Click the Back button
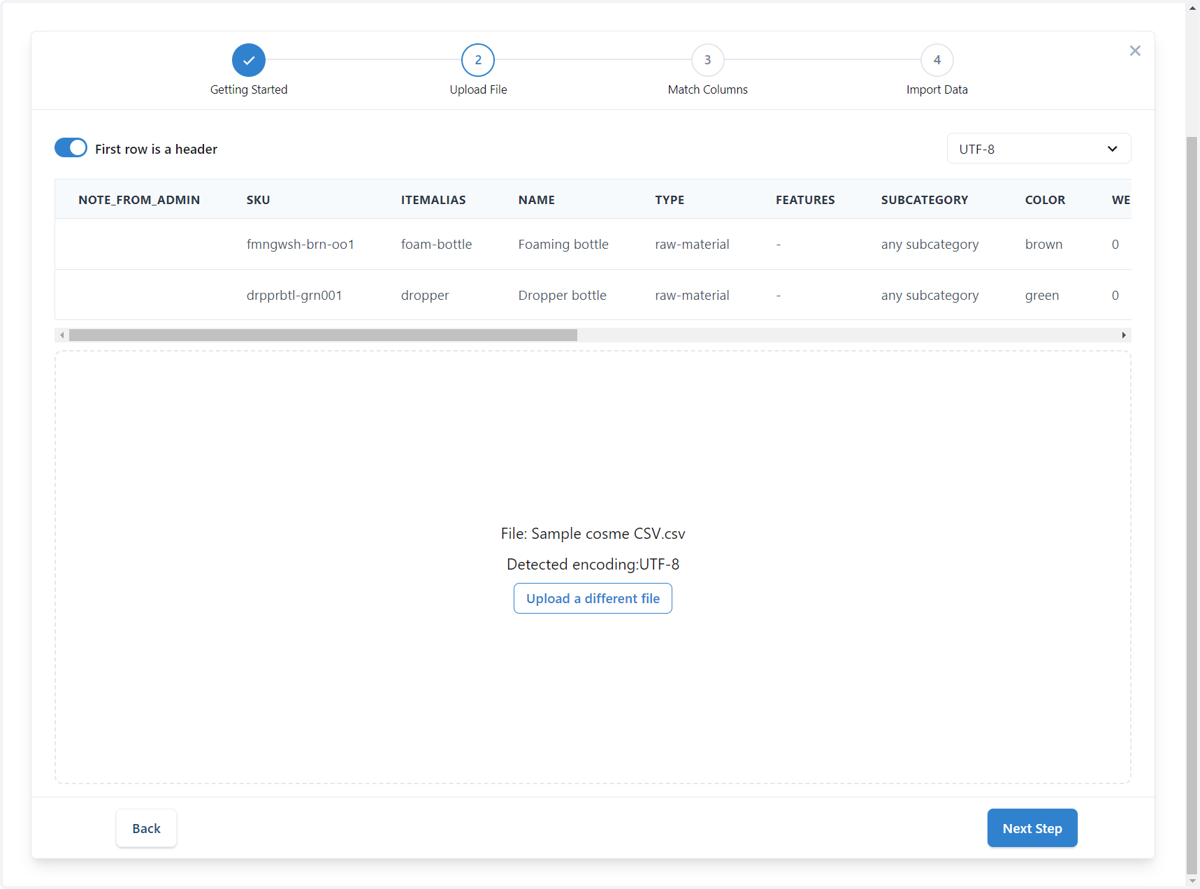The image size is (1200, 889). click(146, 828)
